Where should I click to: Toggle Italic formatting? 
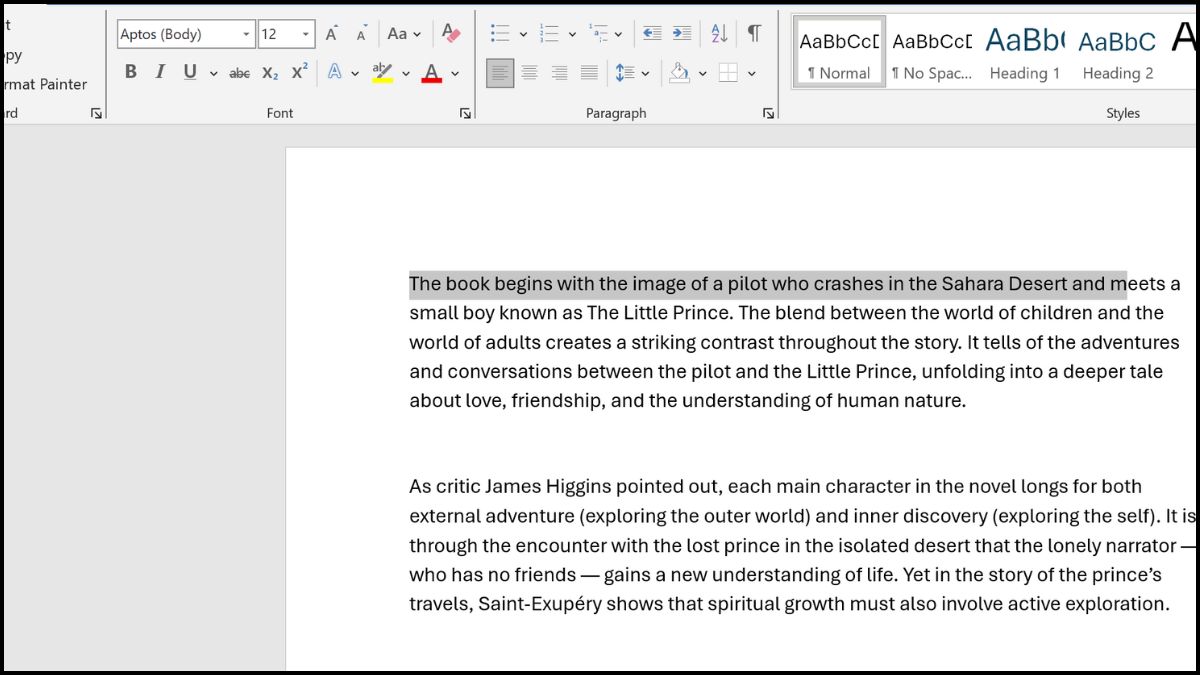coord(160,73)
